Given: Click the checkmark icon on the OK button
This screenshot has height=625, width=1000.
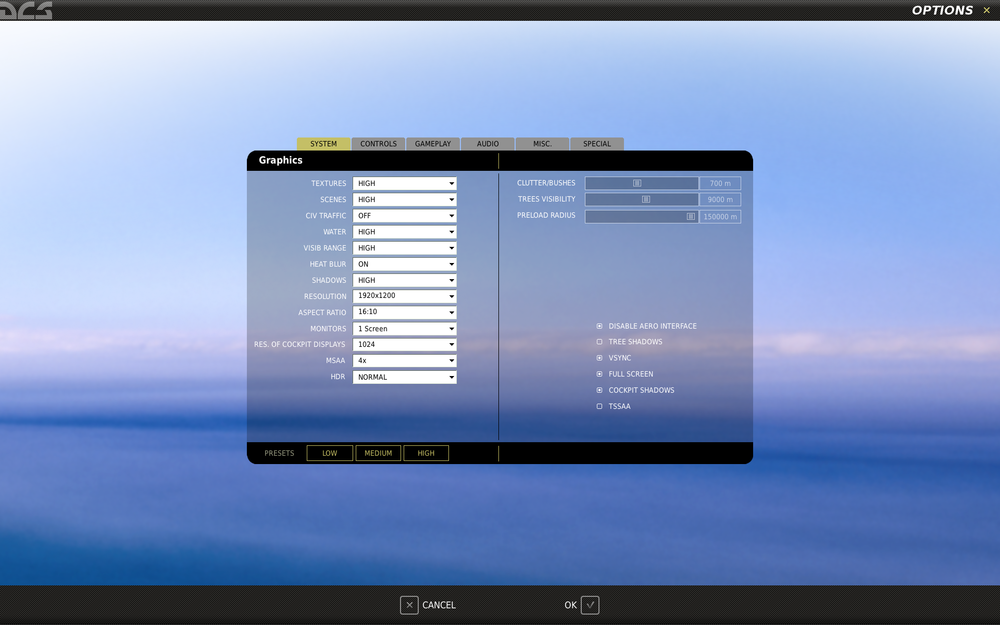Looking at the screenshot, I should [592, 605].
